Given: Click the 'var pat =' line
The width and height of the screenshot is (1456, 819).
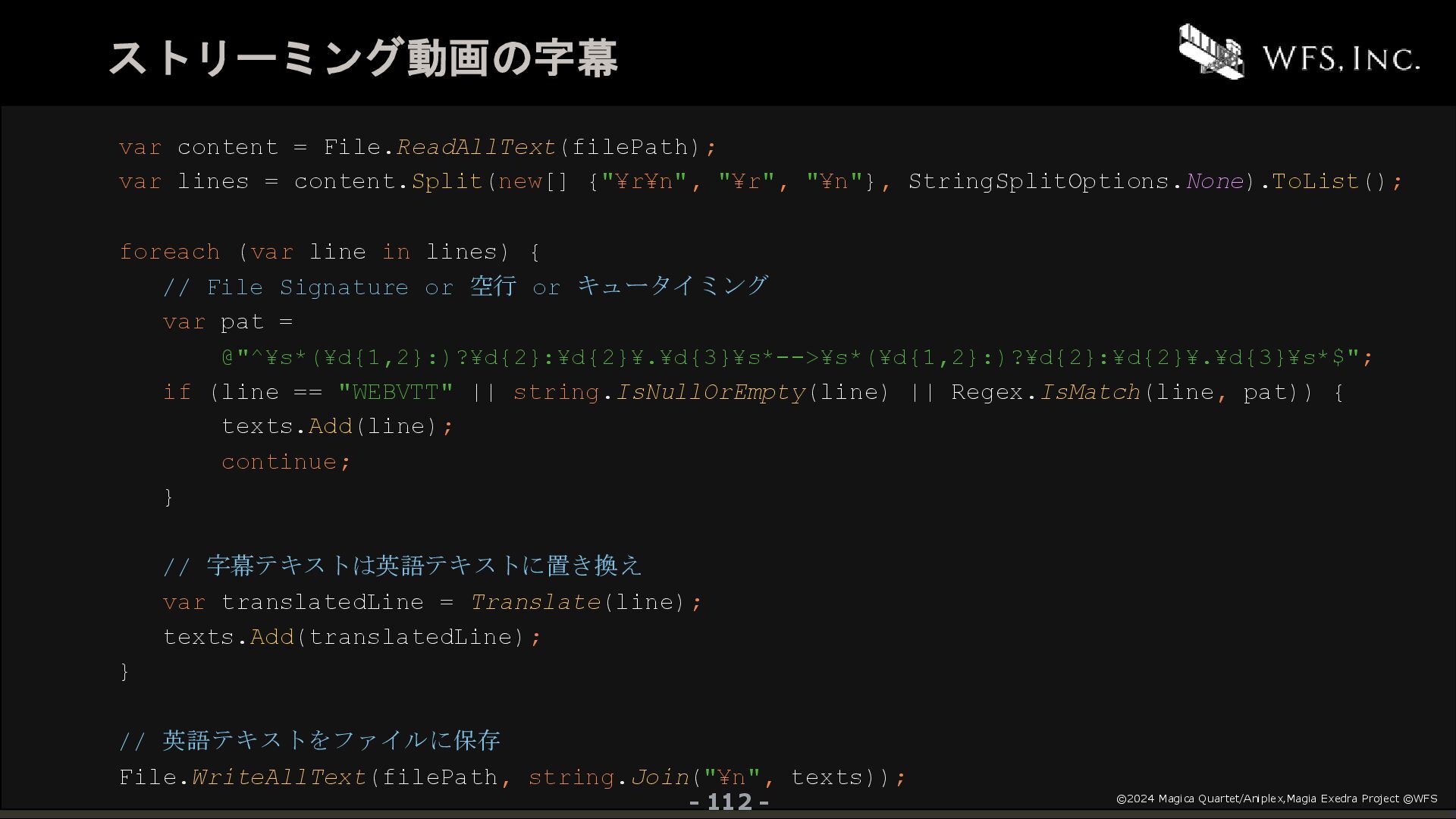Looking at the screenshot, I should coord(227,322).
